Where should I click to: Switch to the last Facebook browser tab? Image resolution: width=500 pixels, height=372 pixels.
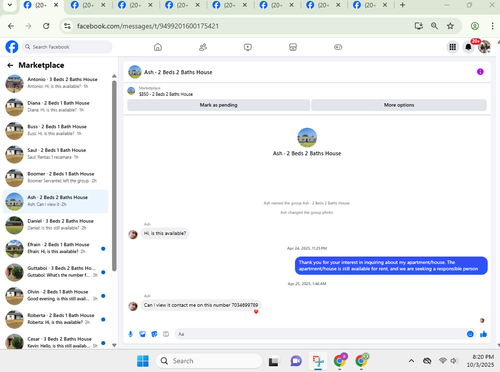tap(370, 5)
